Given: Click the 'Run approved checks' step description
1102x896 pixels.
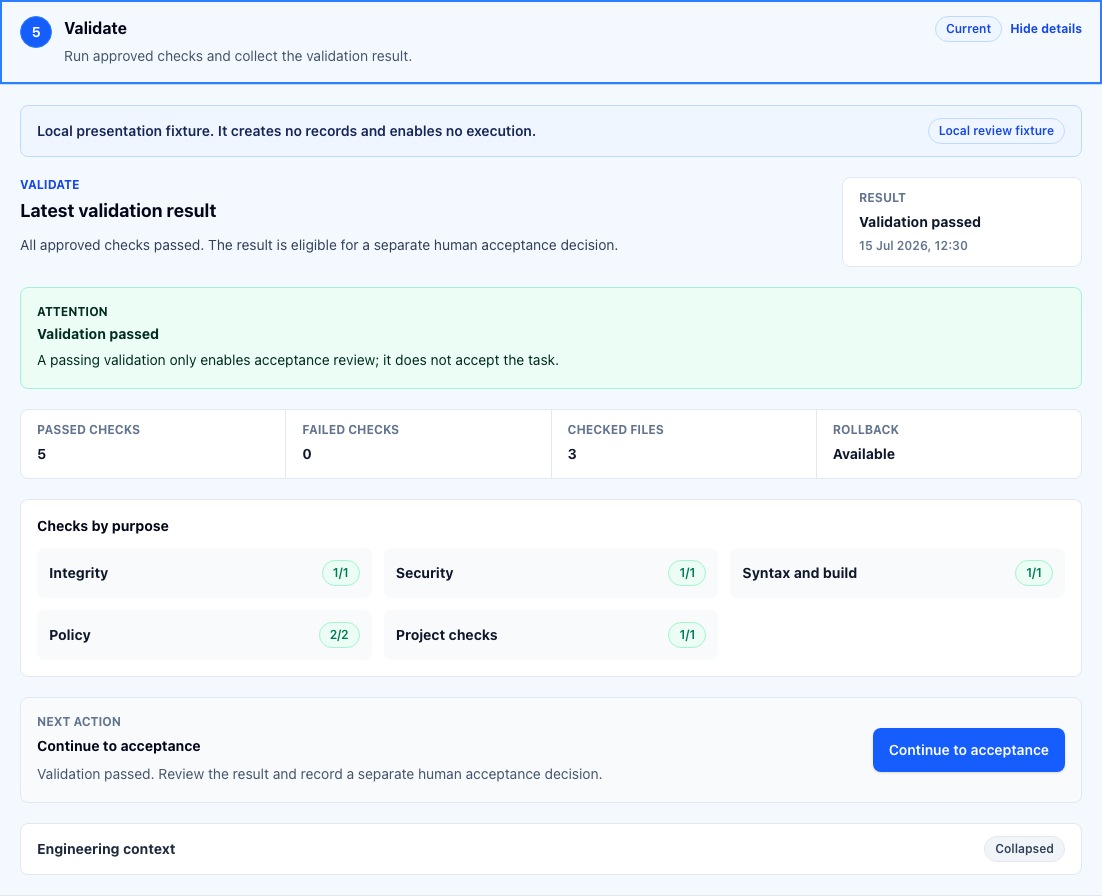Looking at the screenshot, I should 238,56.
